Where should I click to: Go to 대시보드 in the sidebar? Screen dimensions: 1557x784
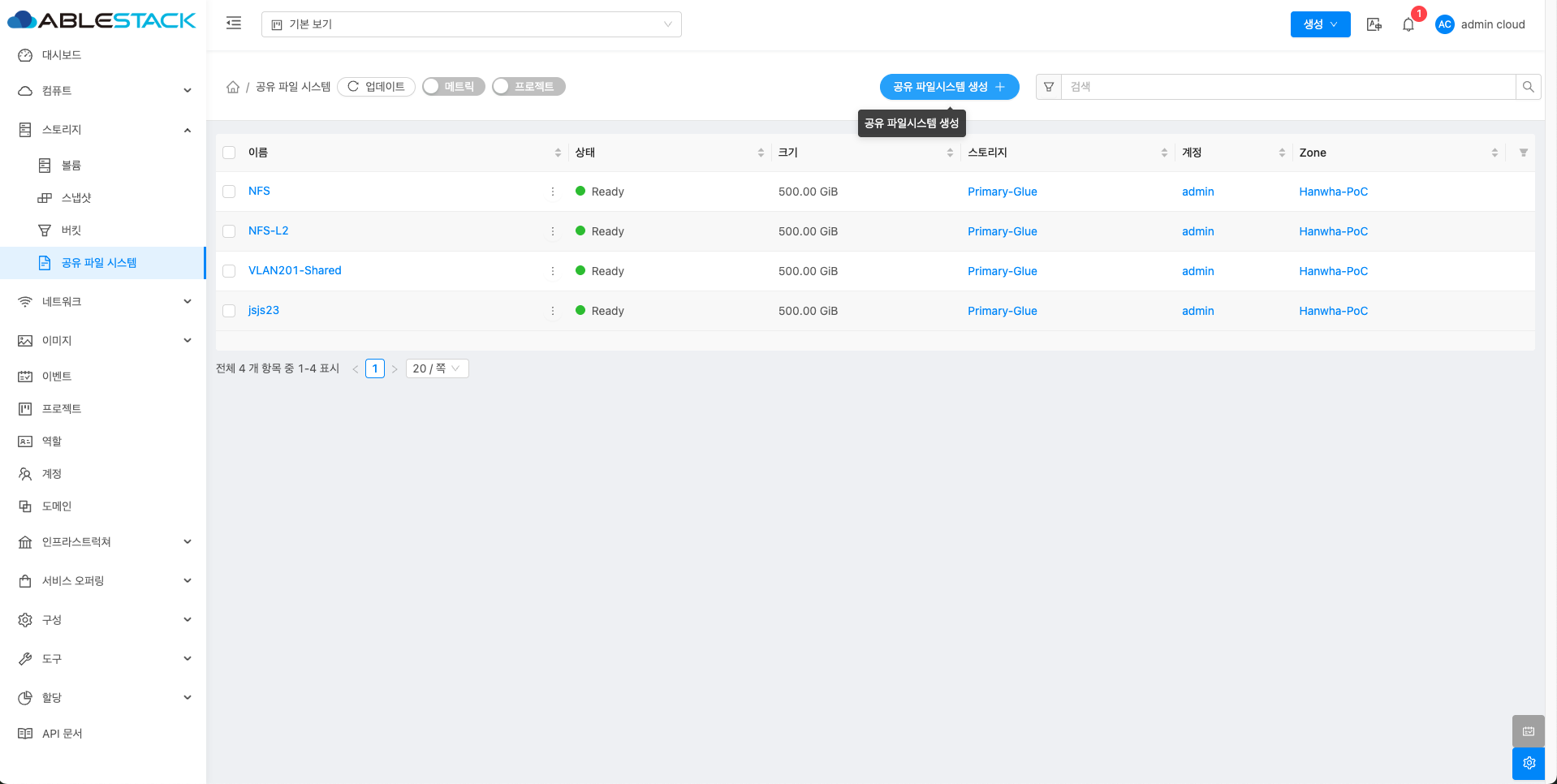[x=62, y=55]
